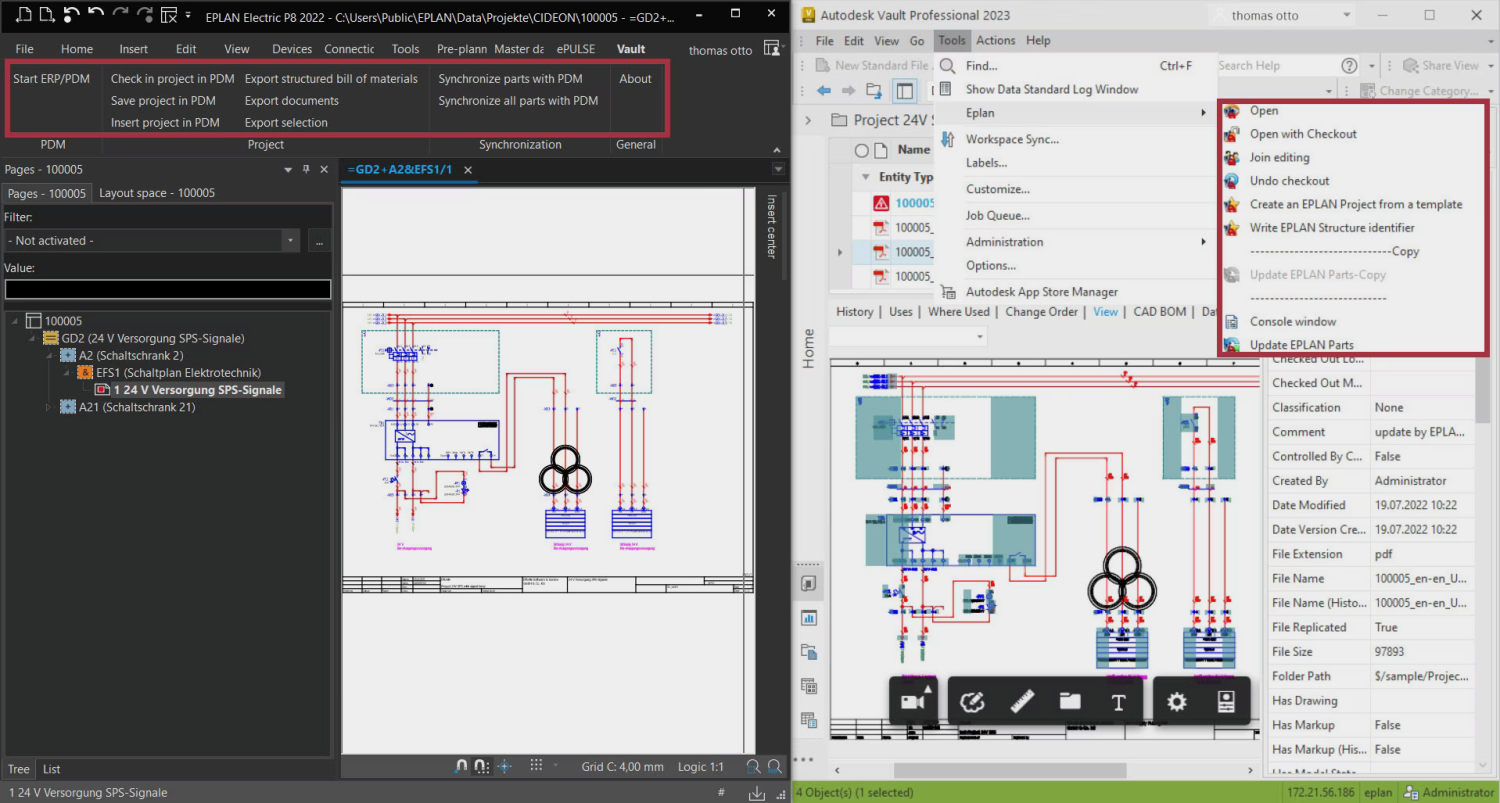Click Export structured bill of materials
The image size is (1500, 803).
[331, 79]
